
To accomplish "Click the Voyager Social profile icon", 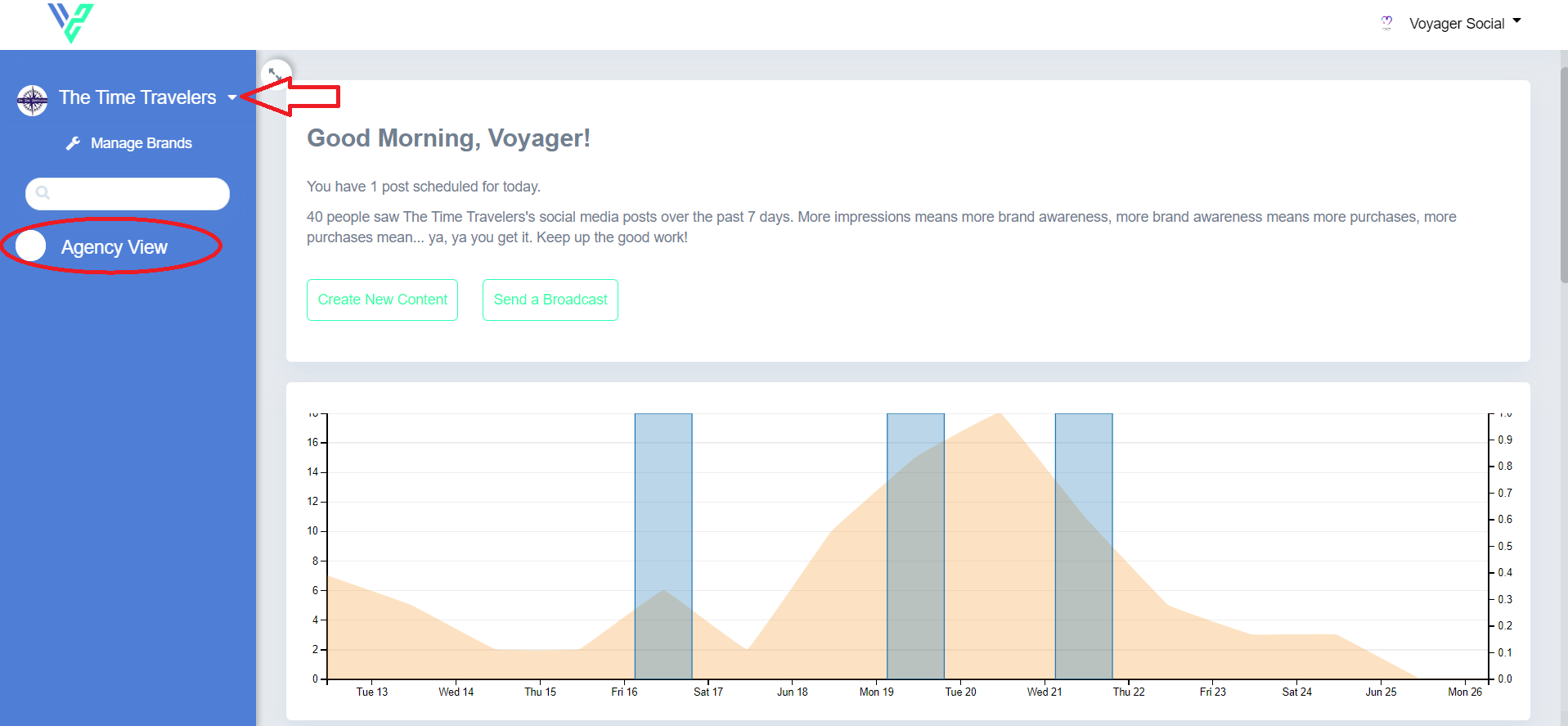I will coord(1386,23).
